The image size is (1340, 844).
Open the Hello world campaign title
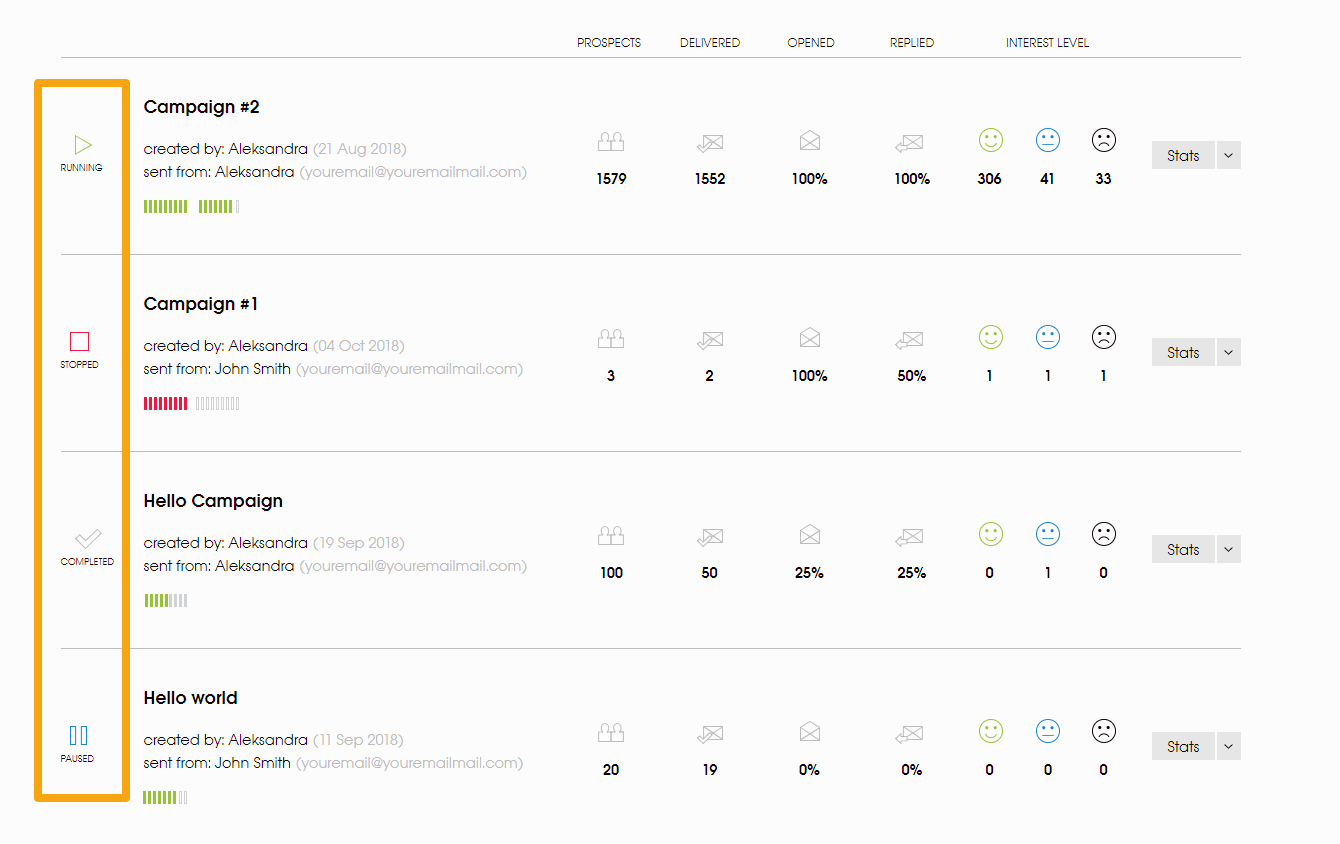pyautogui.click(x=191, y=698)
